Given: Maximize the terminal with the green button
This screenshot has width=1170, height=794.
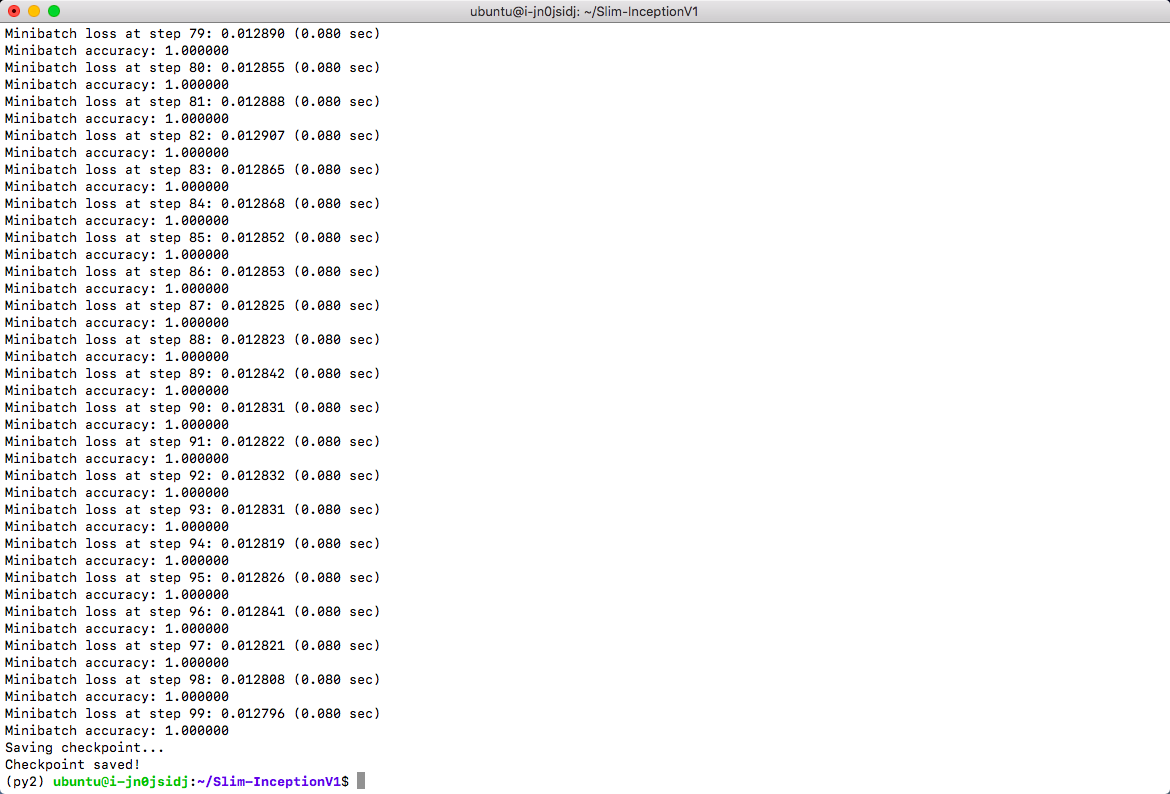Looking at the screenshot, I should pos(54,11).
